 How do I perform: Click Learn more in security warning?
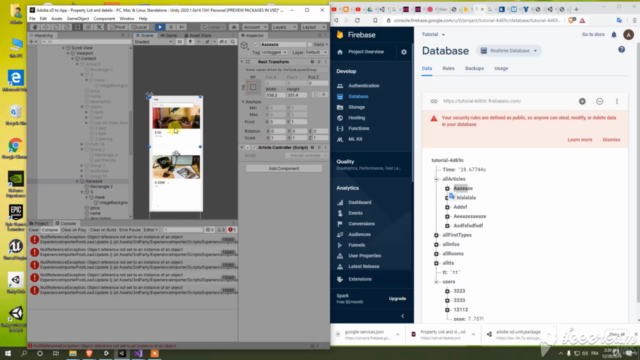pyautogui.click(x=579, y=140)
